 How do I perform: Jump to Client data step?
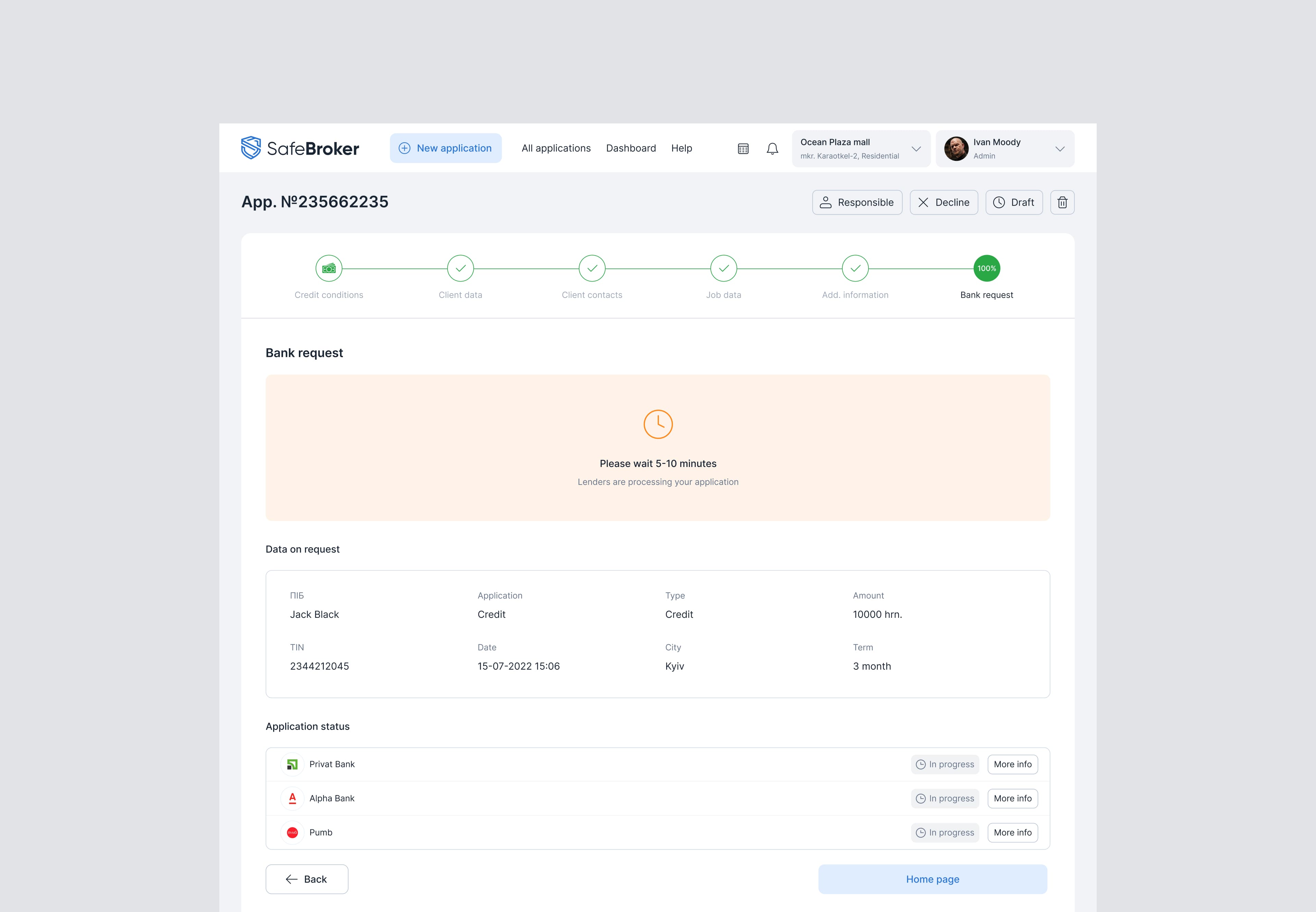pos(460,268)
